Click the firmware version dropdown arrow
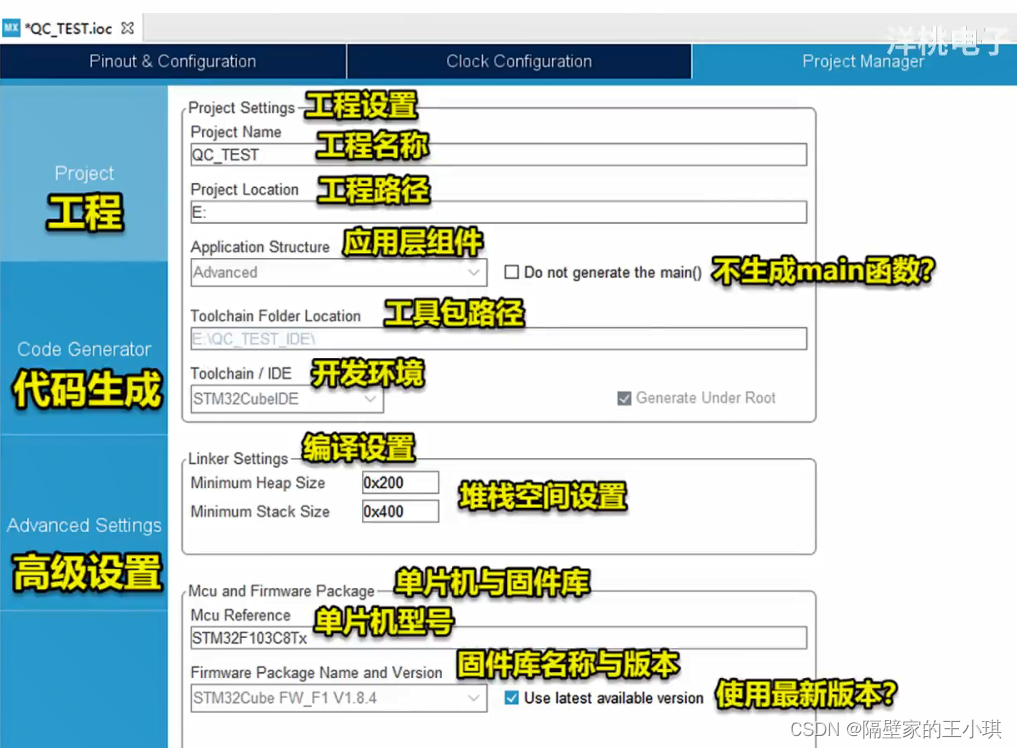 (x=474, y=699)
